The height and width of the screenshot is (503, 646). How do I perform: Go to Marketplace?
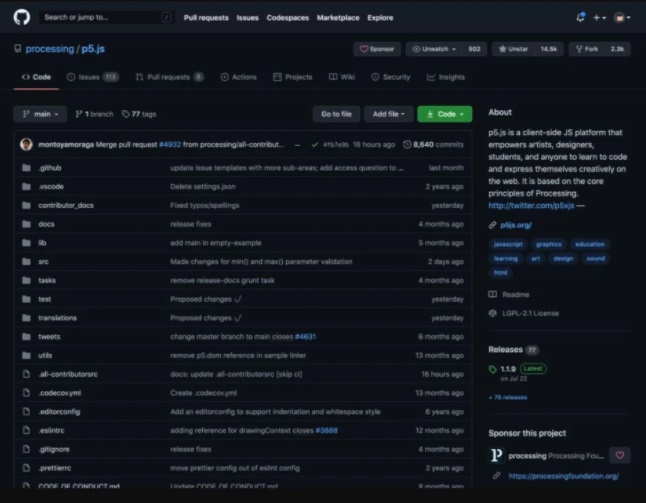(338, 18)
